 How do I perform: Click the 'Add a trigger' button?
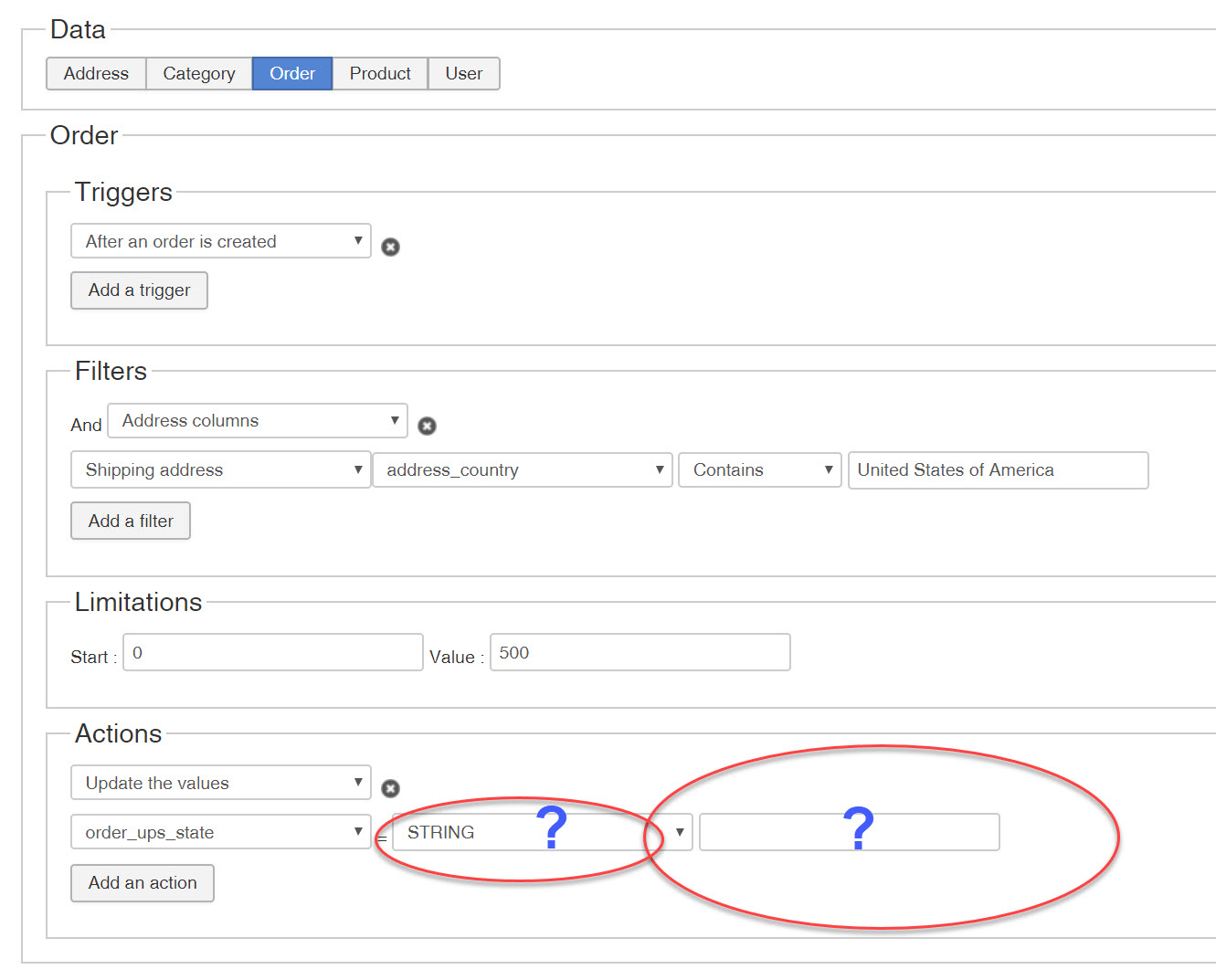139,290
